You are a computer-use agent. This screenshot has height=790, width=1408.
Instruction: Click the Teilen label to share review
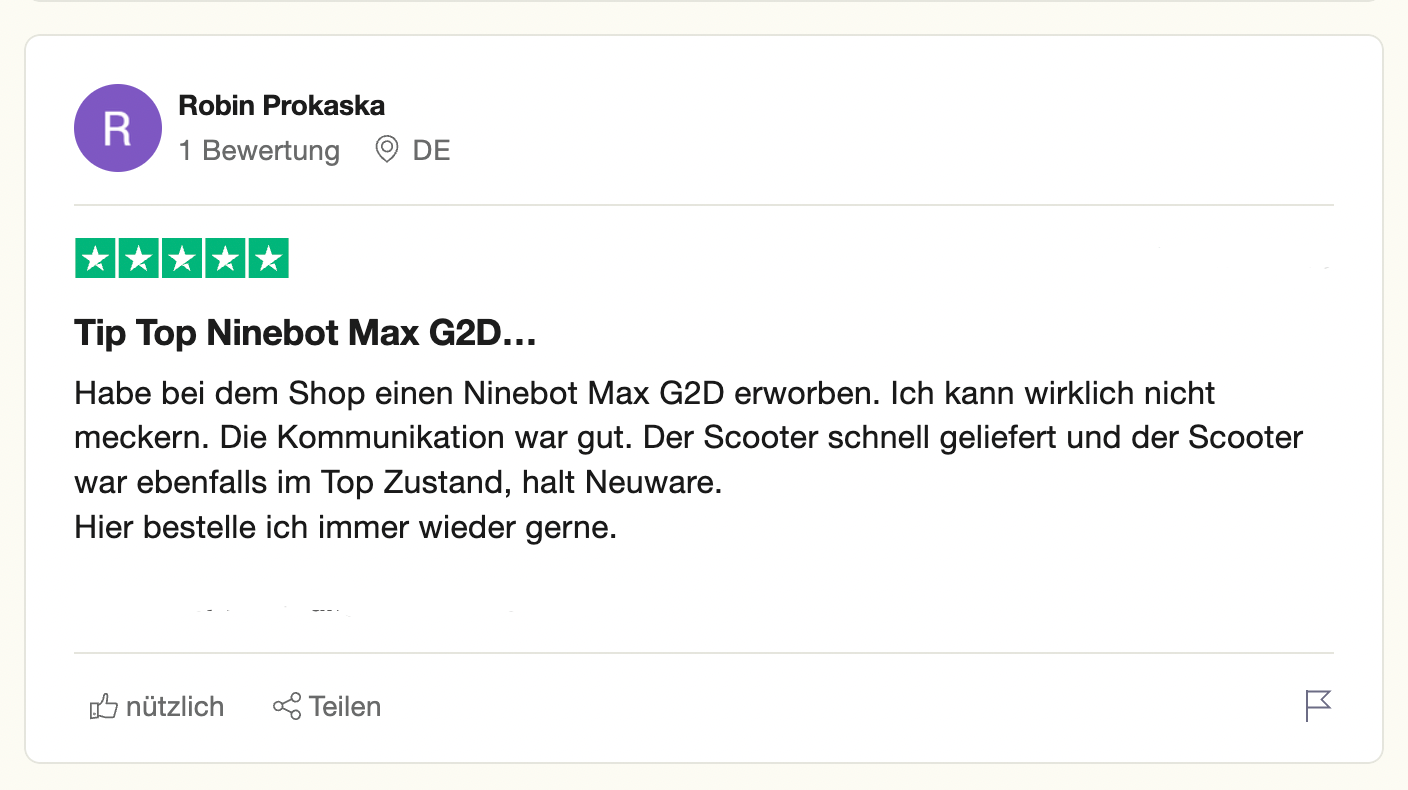345,707
